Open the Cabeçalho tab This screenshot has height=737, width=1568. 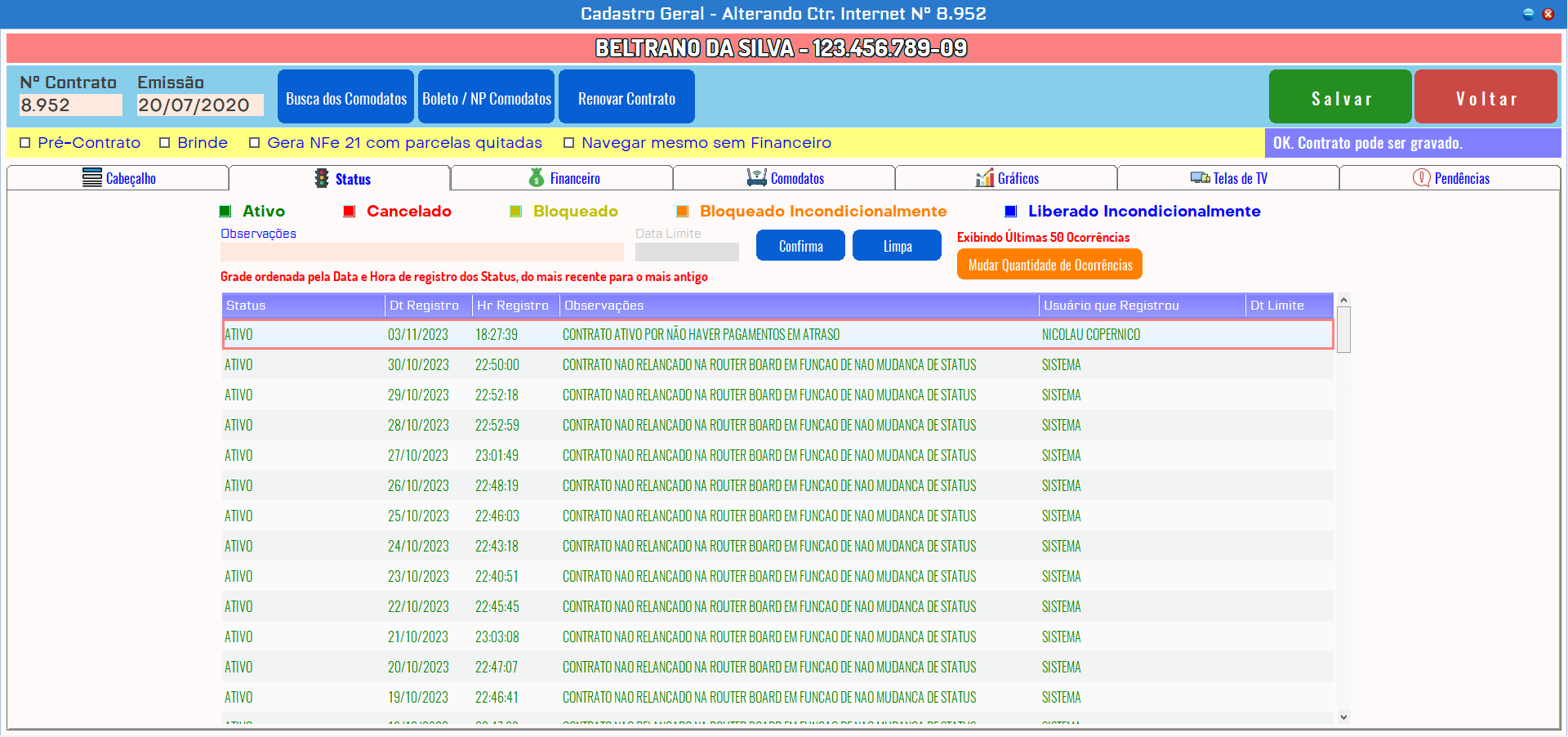118,178
